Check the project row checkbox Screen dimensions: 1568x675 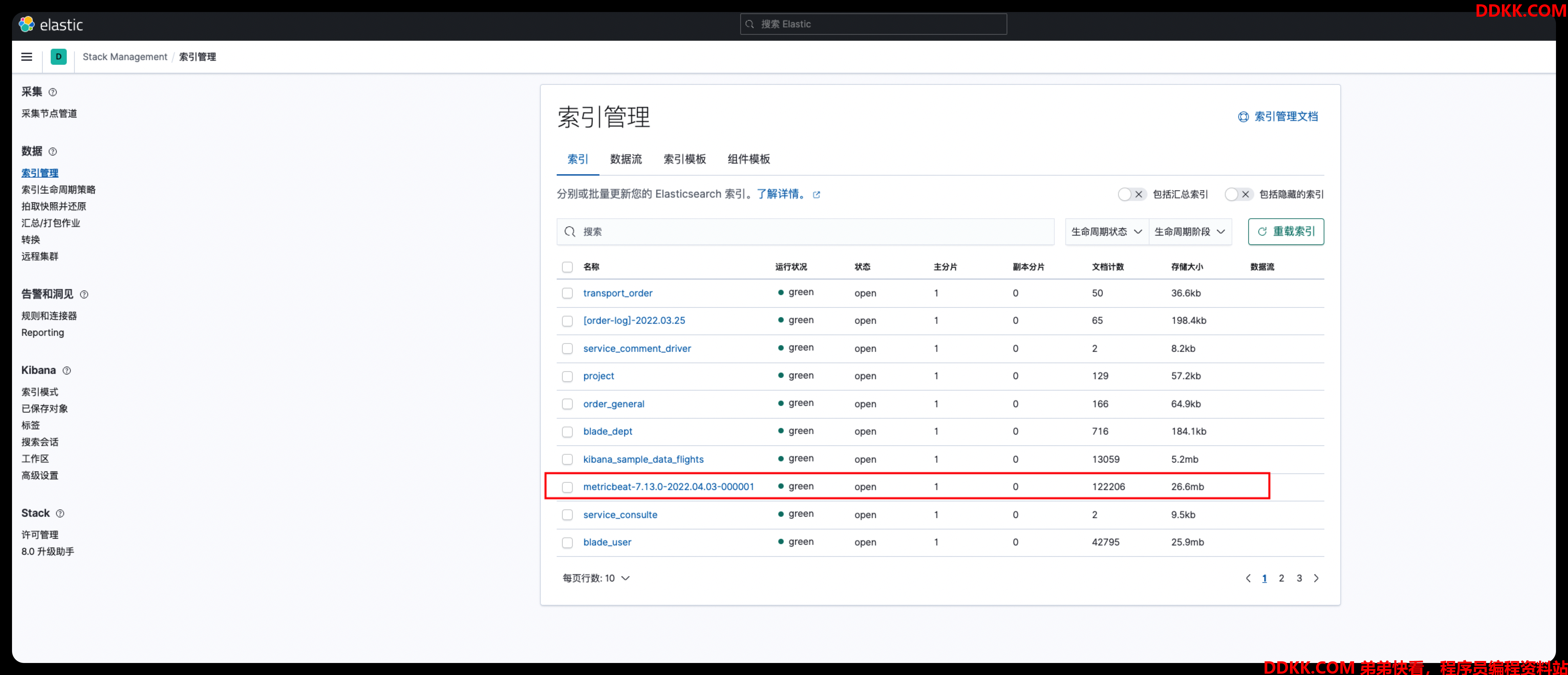(567, 376)
